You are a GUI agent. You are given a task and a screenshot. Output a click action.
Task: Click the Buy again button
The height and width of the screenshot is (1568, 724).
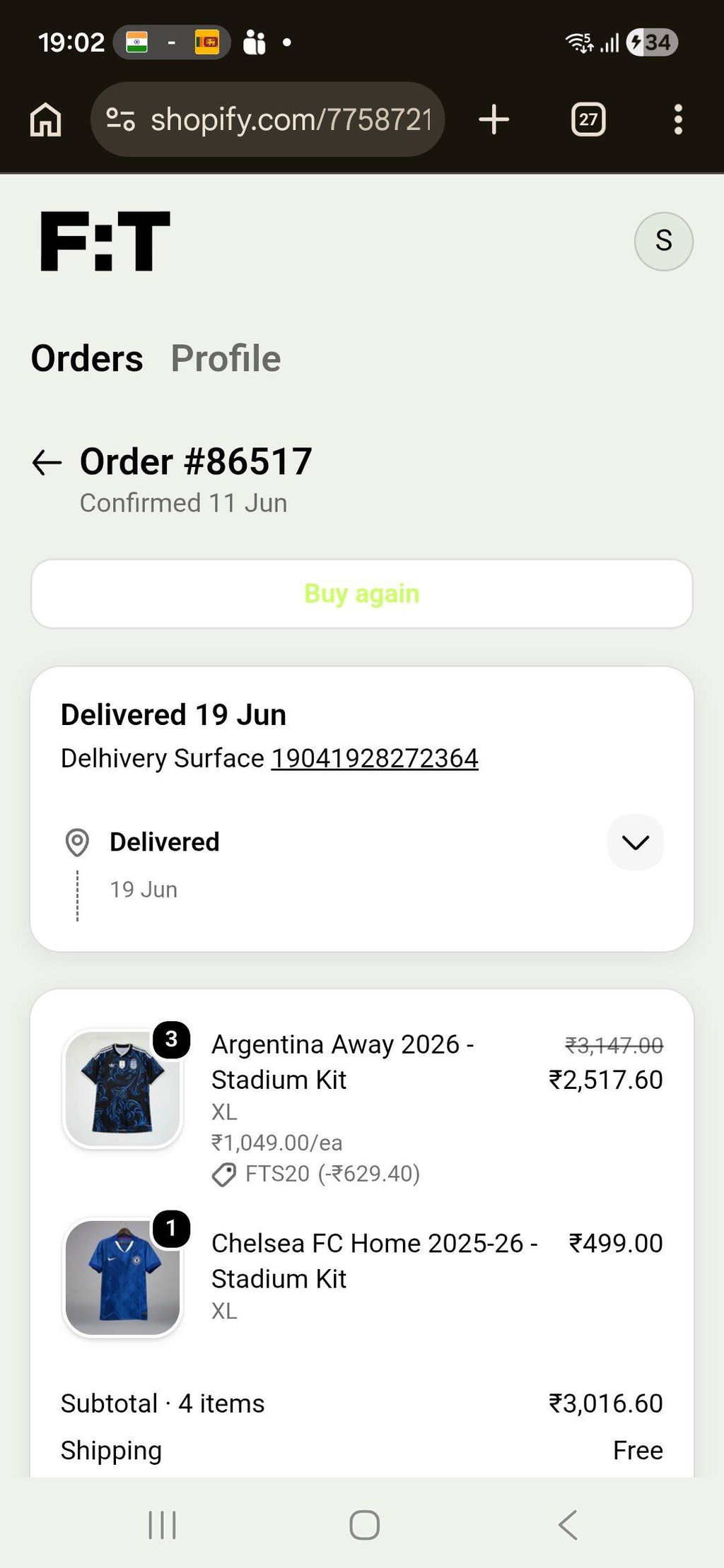(362, 594)
